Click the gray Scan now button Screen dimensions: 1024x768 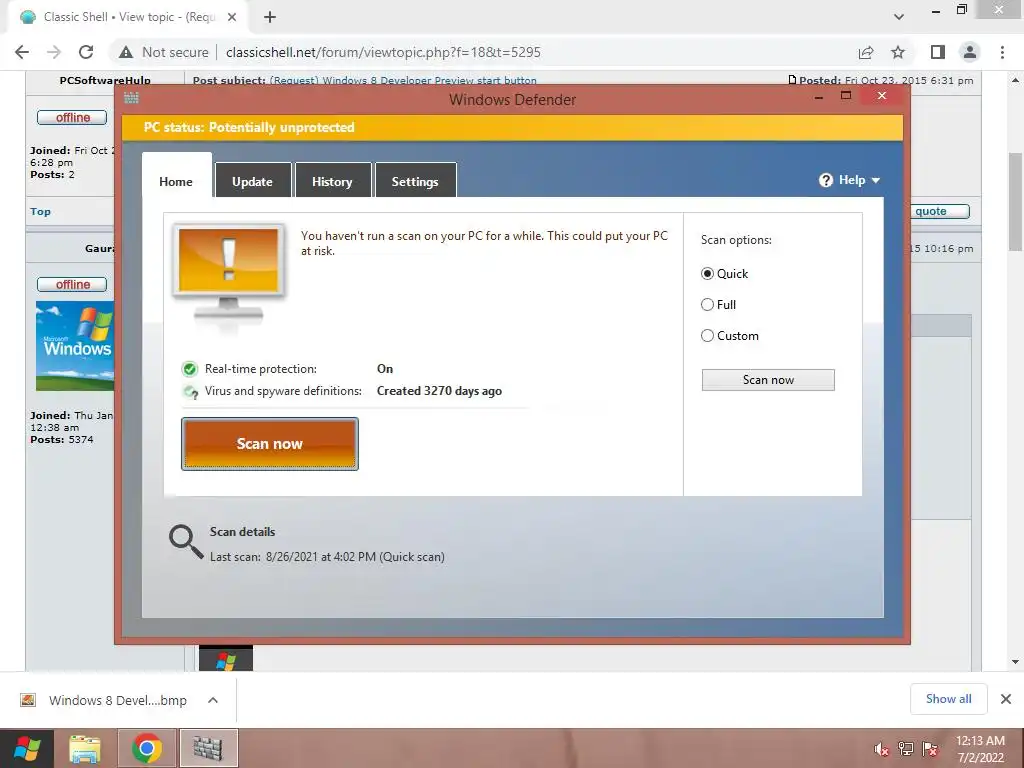click(x=768, y=380)
